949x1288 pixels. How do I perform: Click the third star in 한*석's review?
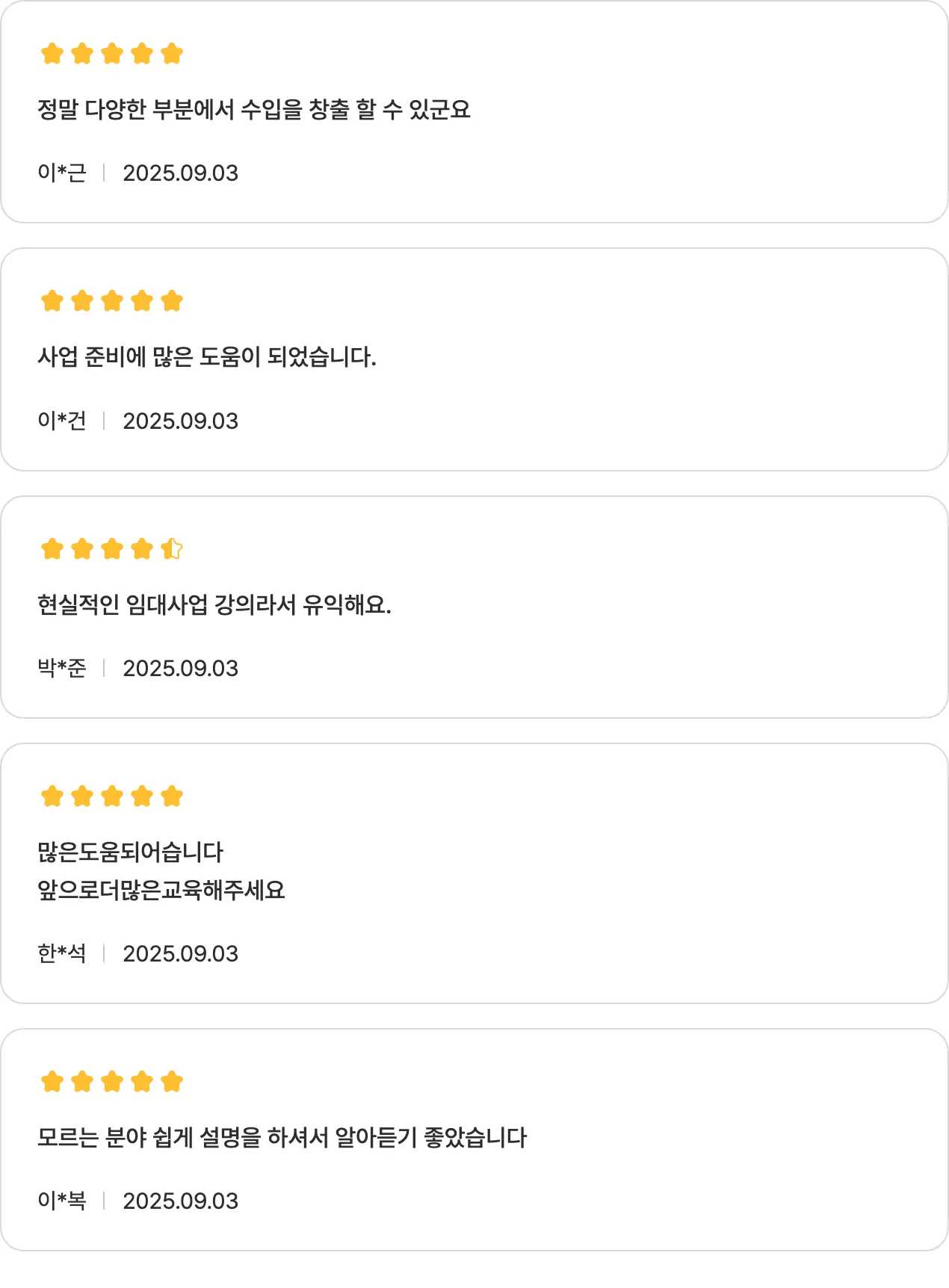click(112, 796)
